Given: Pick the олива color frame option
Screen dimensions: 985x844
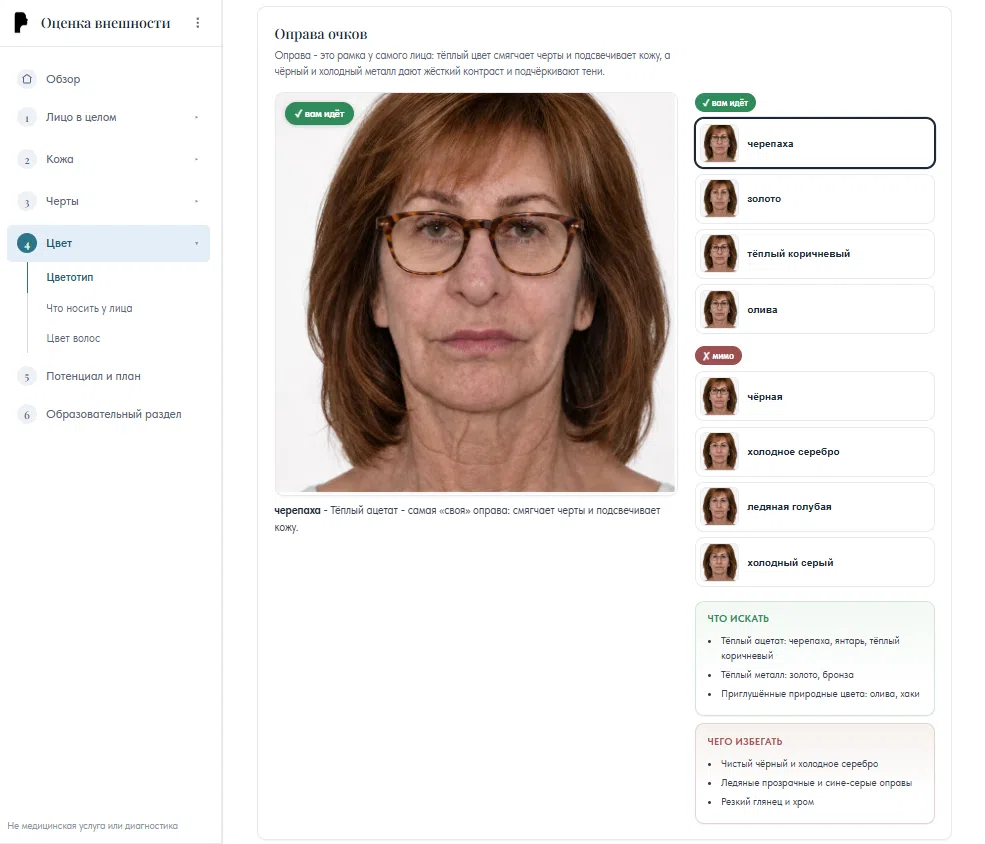Looking at the screenshot, I should pyautogui.click(x=815, y=310).
